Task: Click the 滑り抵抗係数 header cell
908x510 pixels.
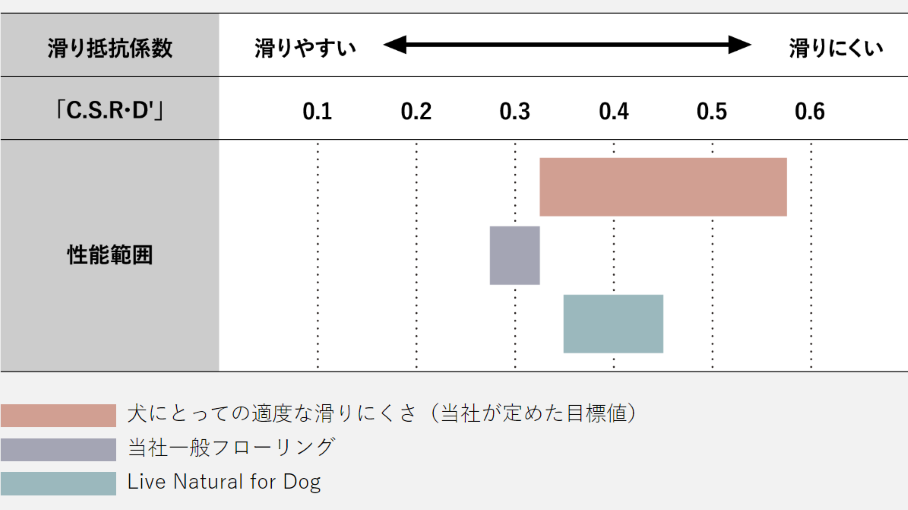Action: [x=110, y=47]
